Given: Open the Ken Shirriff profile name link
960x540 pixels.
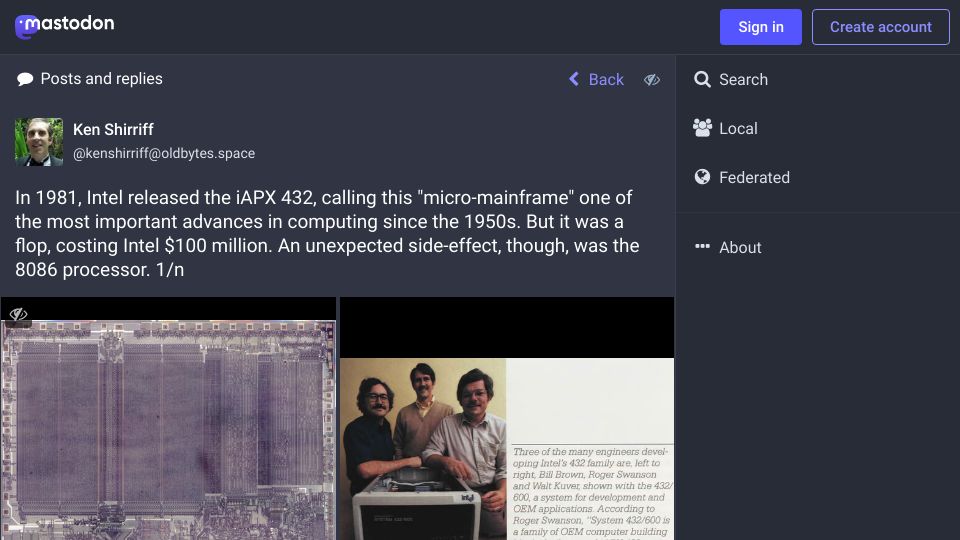Looking at the screenshot, I should [x=113, y=130].
